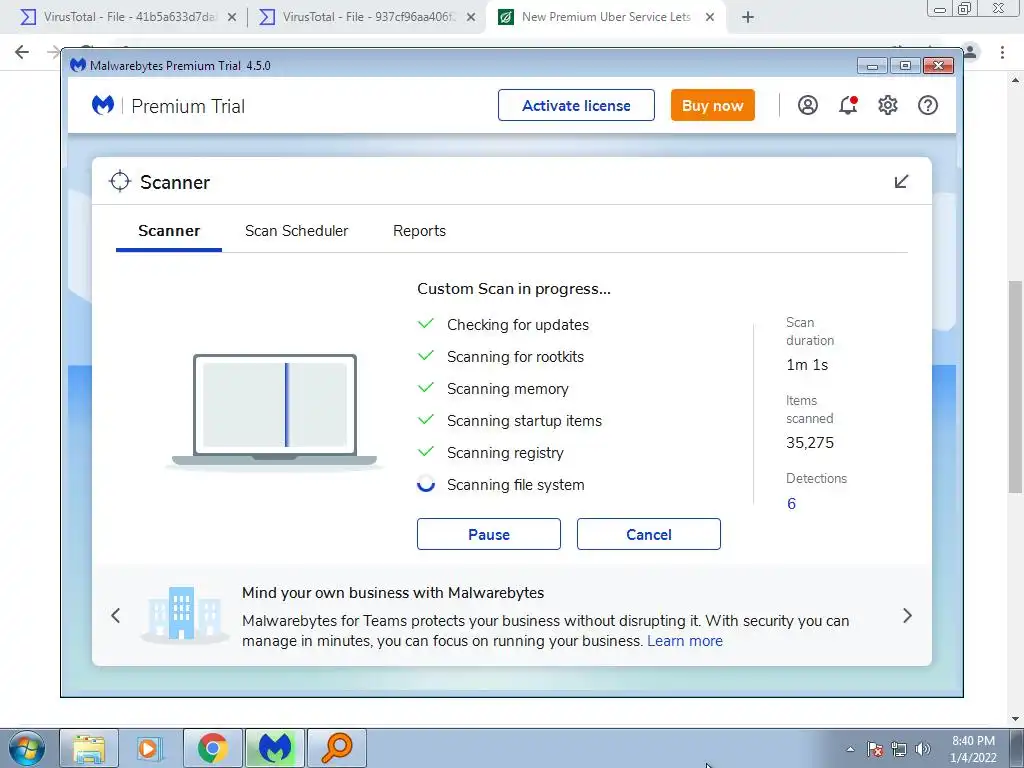Maximize the Malwarebytes window
1024x768 pixels.
905,65
